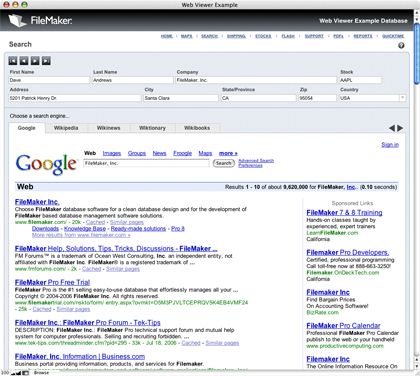Open the PDFs navigation link
The image size is (420, 376).
click(x=338, y=36)
